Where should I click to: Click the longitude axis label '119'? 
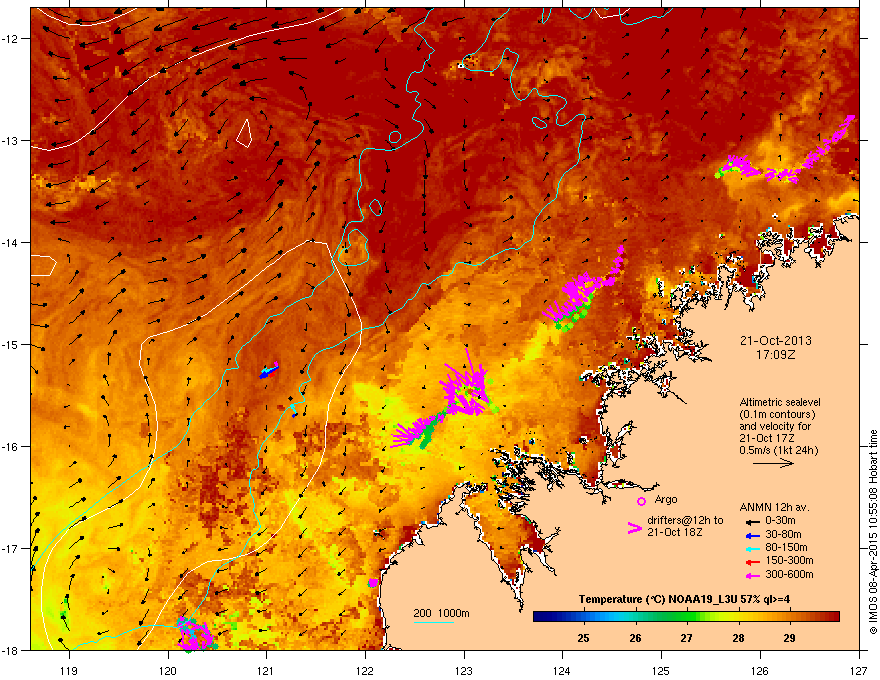(x=69, y=670)
